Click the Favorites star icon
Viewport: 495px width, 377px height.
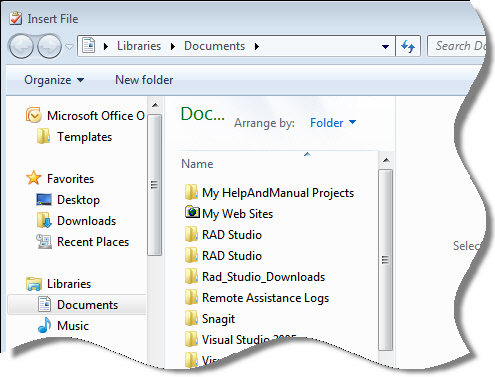click(34, 178)
